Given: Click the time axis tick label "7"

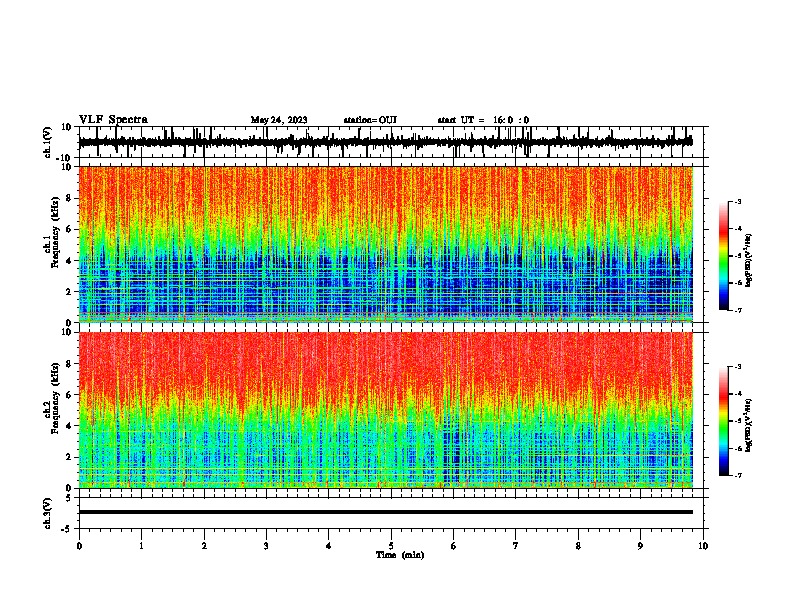Looking at the screenshot, I should [x=516, y=546].
